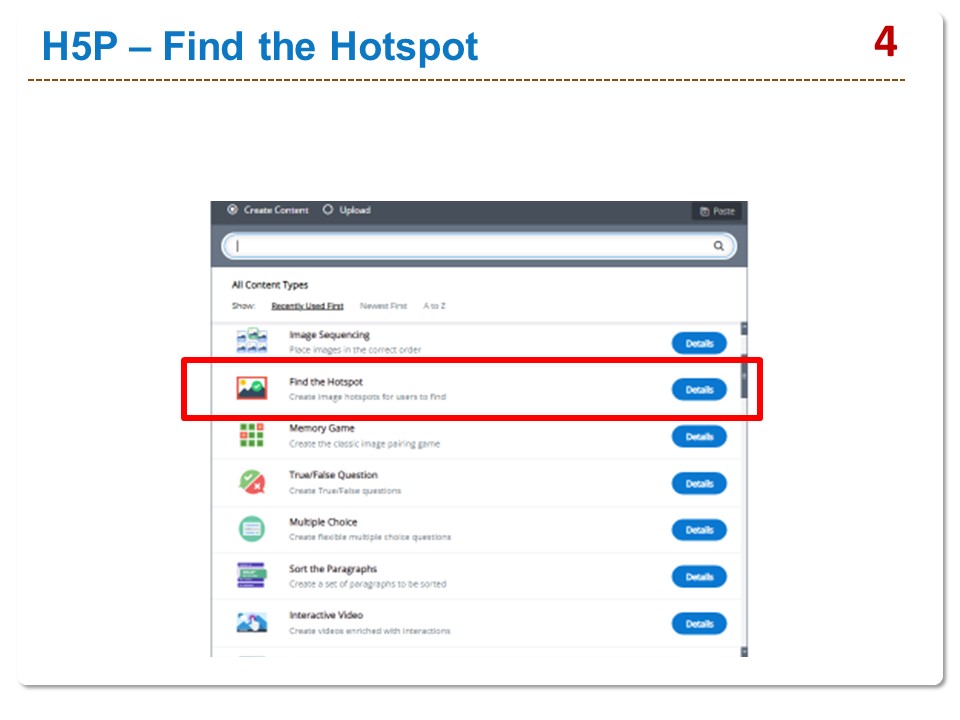Click the scroll-down arrow of the content list

pos(744,651)
